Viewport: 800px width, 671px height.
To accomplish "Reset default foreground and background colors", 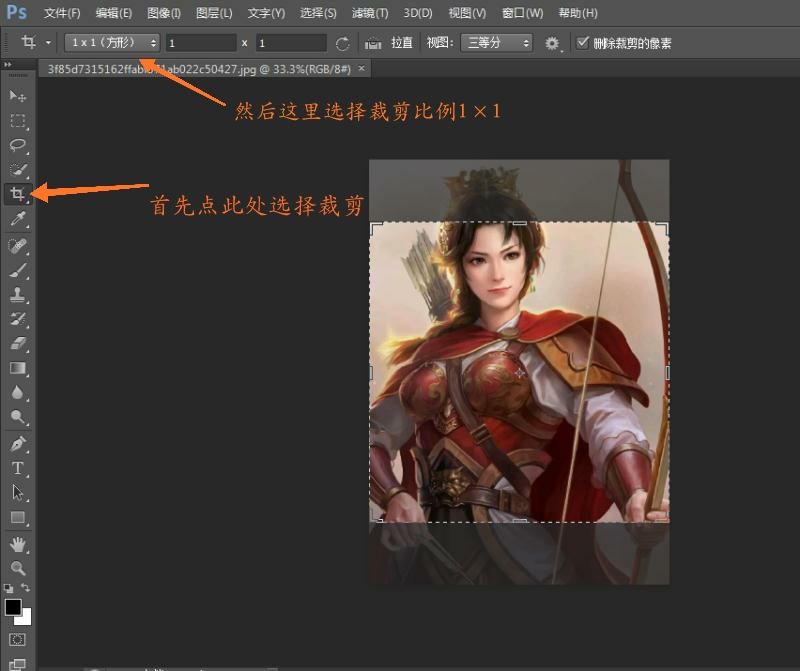I will coord(8,588).
